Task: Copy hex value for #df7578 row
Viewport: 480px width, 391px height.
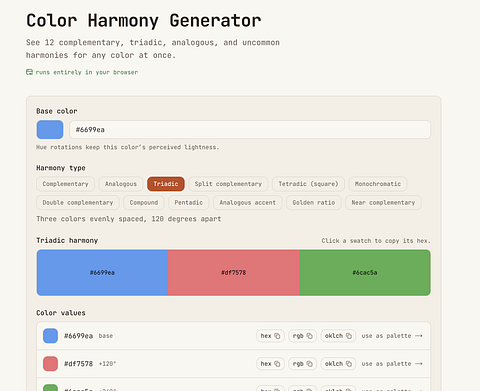Action: point(270,364)
